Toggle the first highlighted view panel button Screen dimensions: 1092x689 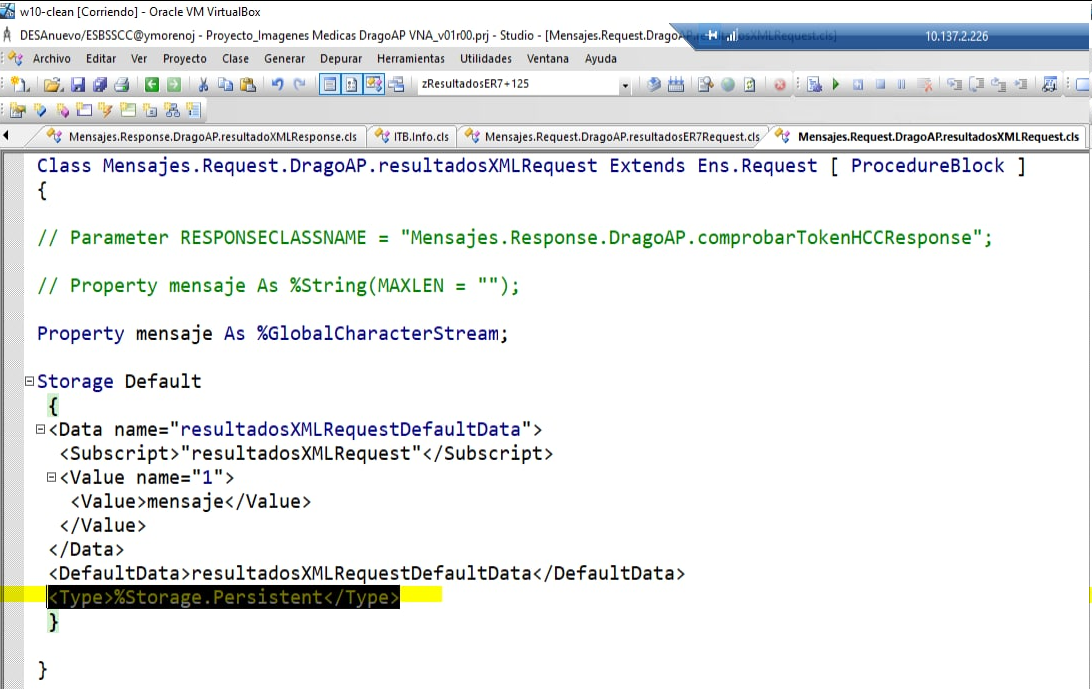tap(329, 85)
